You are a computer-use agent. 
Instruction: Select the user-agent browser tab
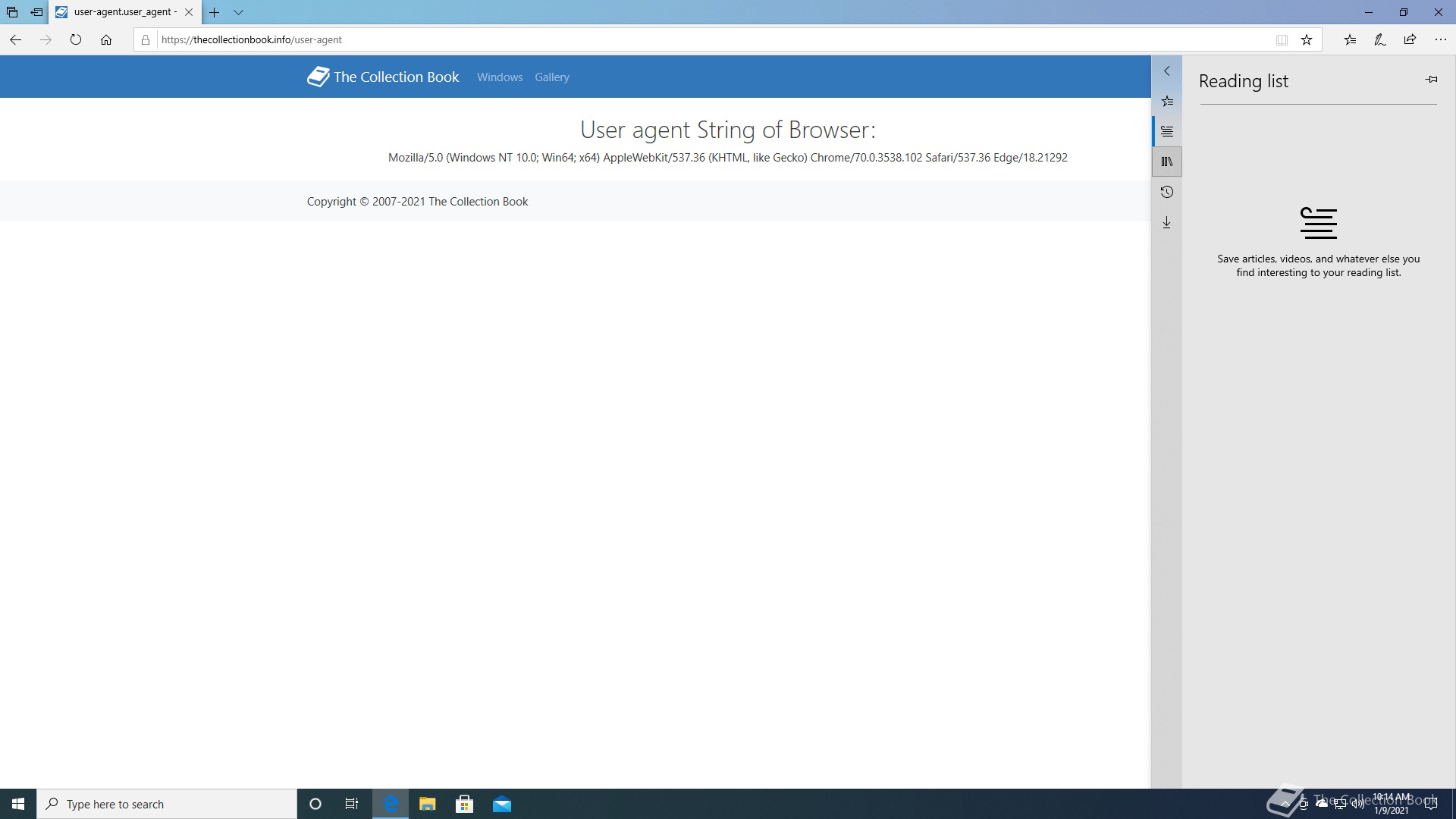coord(121,12)
